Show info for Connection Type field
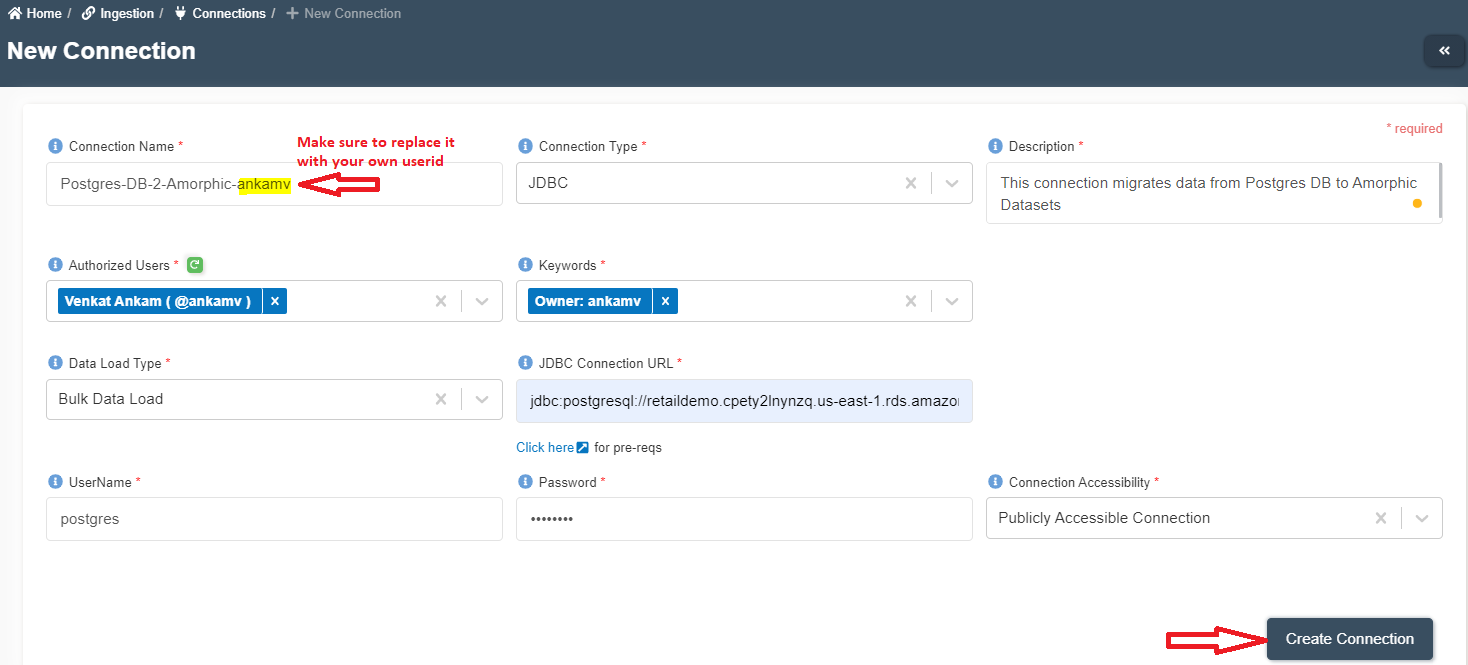Screen dimensions: 1468x665 tap(526, 146)
